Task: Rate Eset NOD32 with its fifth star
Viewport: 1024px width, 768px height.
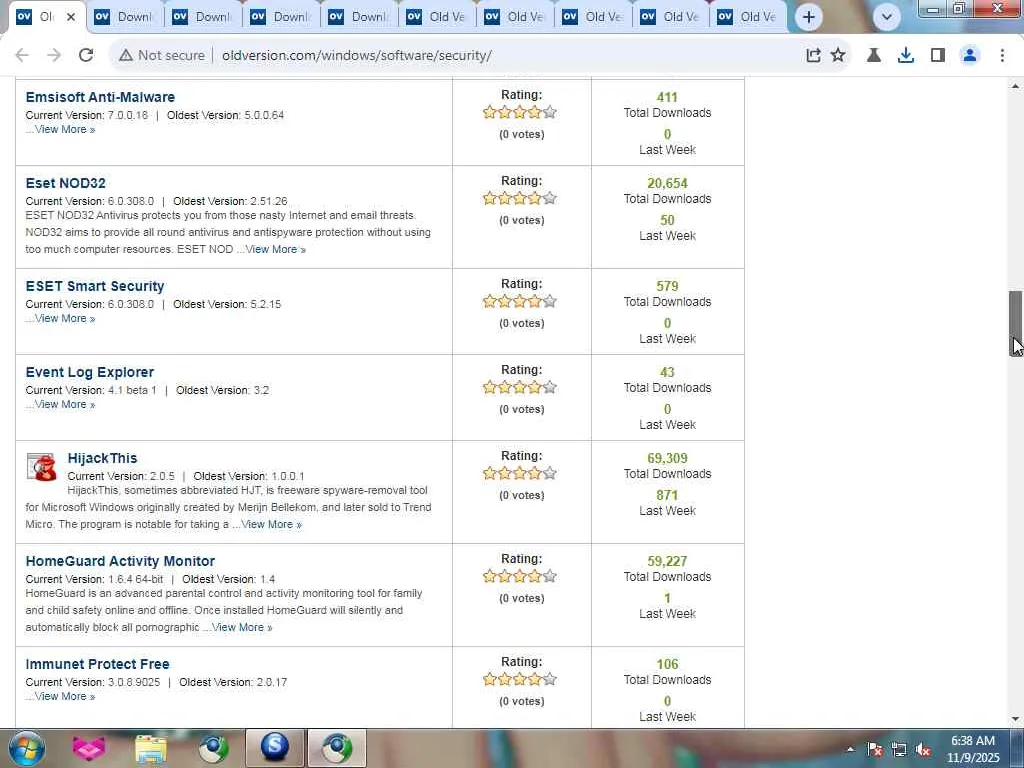Action: [x=550, y=199]
